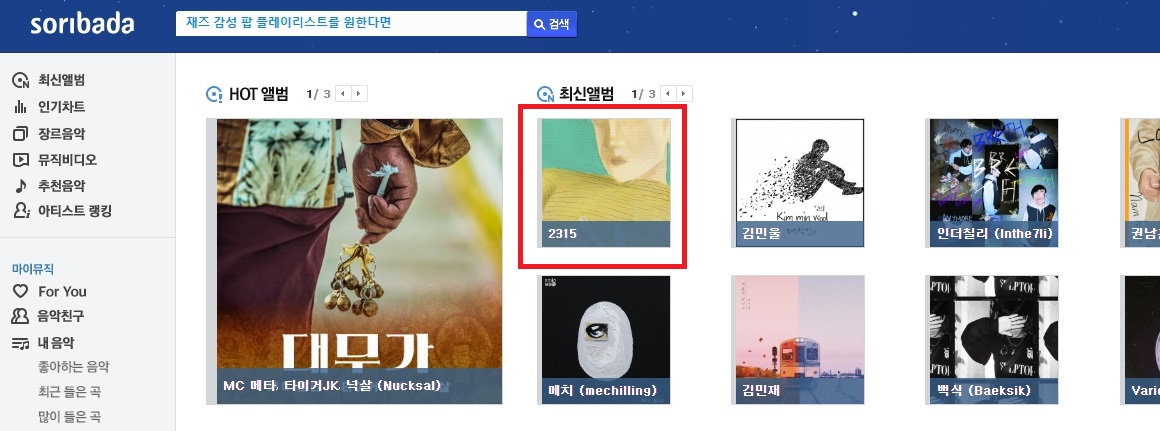
Task: Go to previous 최신앨범 page arrow
Action: point(668,94)
